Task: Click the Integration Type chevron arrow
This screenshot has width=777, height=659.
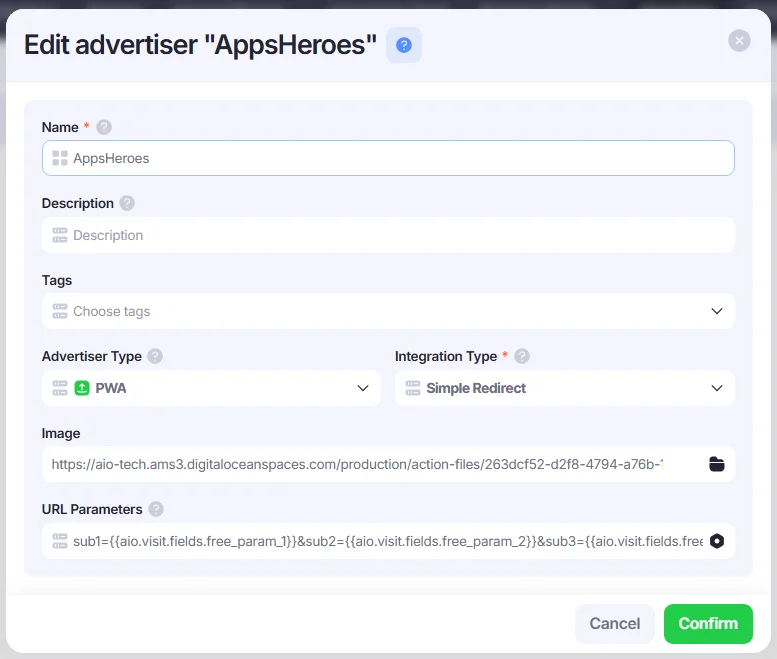Action: (717, 388)
